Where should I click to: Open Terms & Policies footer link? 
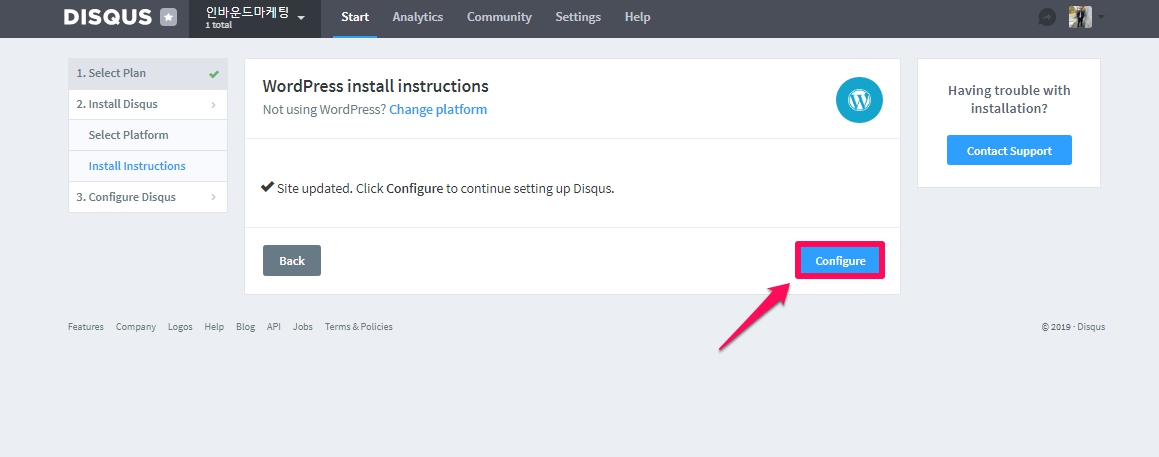point(358,327)
